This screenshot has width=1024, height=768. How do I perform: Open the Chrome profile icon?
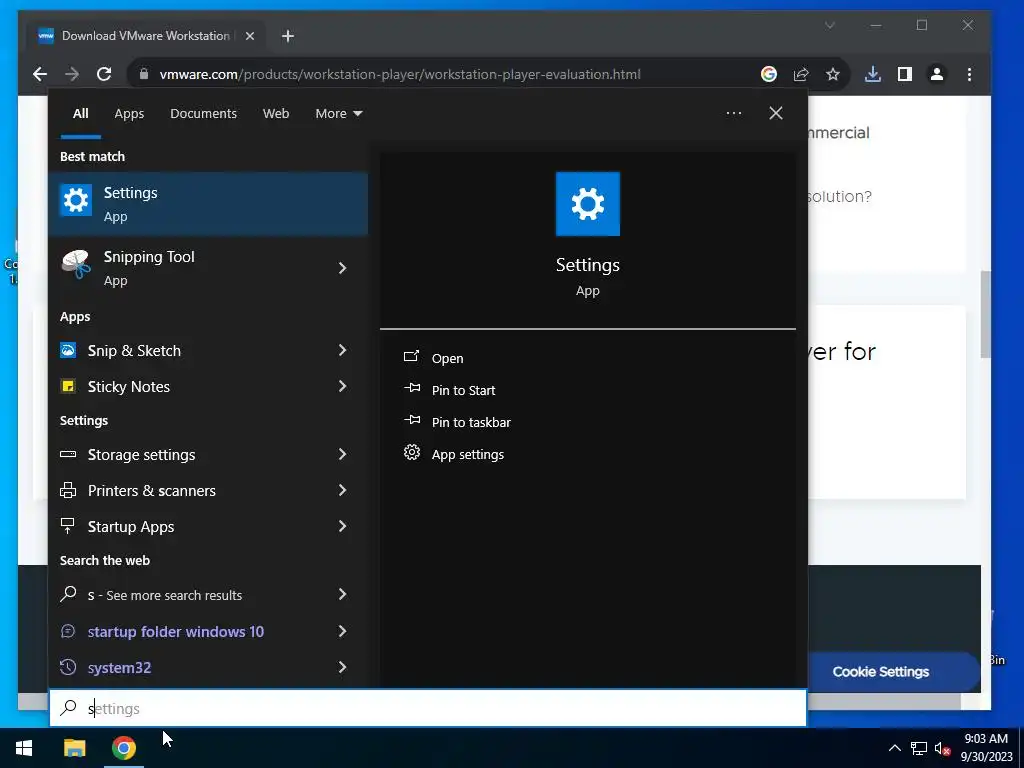click(x=936, y=74)
